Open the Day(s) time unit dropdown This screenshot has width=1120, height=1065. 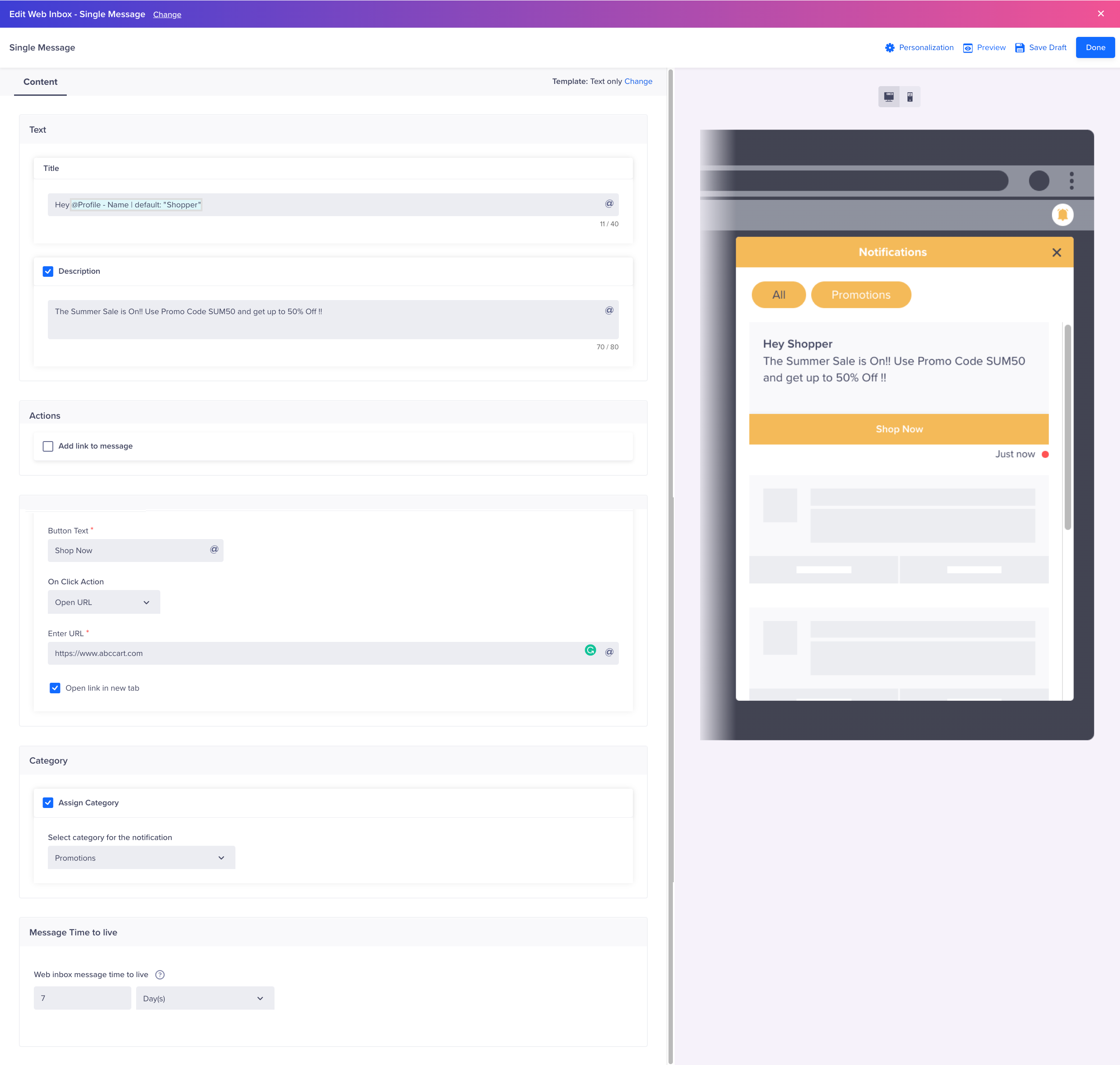(x=205, y=998)
